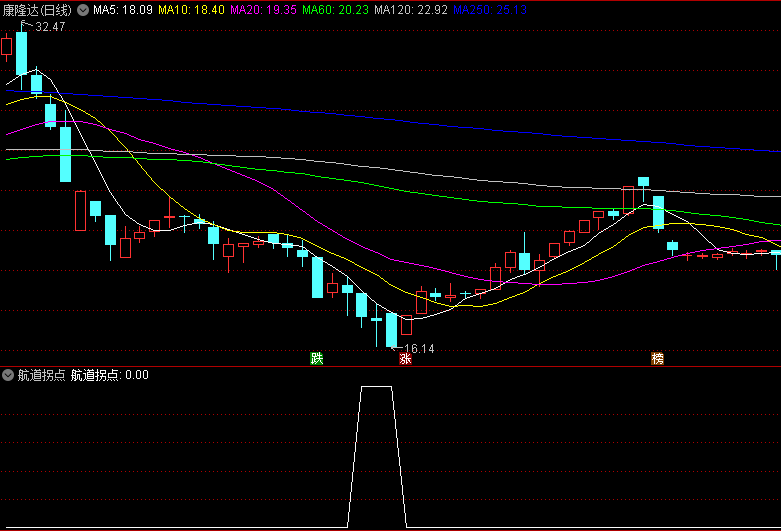Click the 32.47 high price label

[x=50, y=27]
